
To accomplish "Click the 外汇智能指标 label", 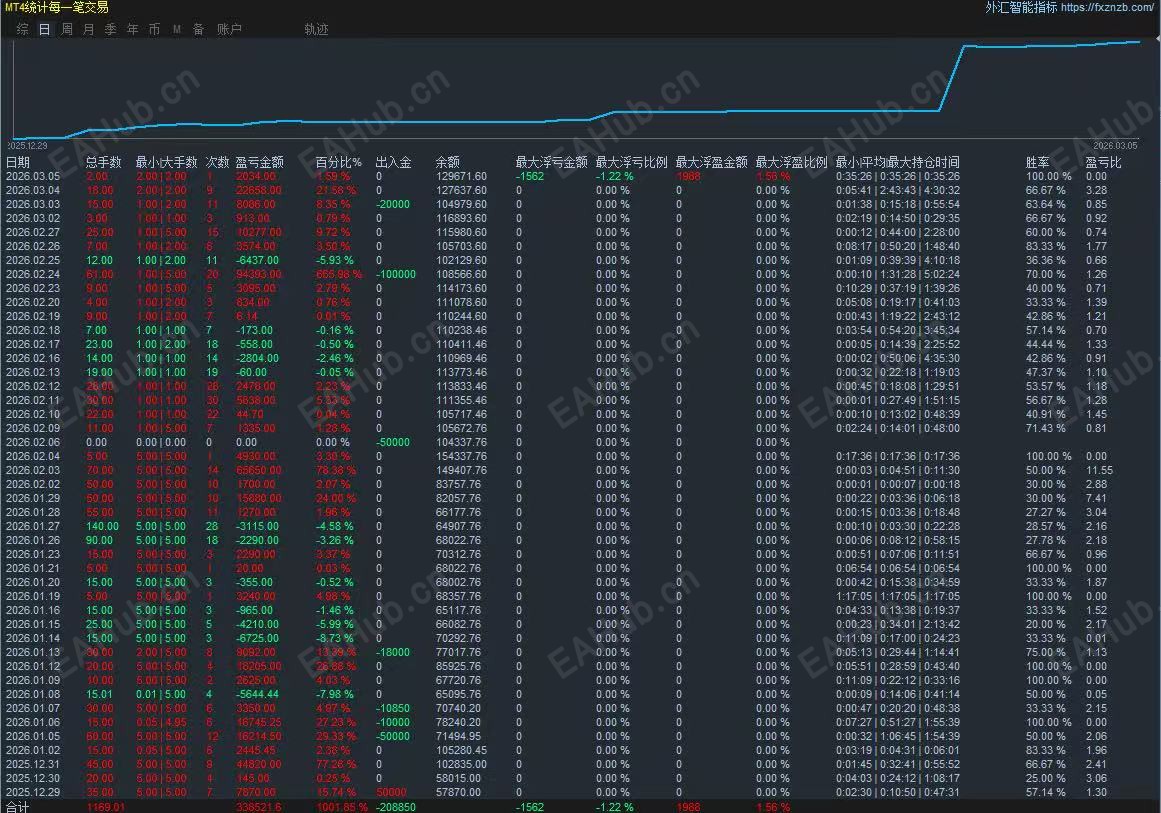I will [x=1021, y=7].
